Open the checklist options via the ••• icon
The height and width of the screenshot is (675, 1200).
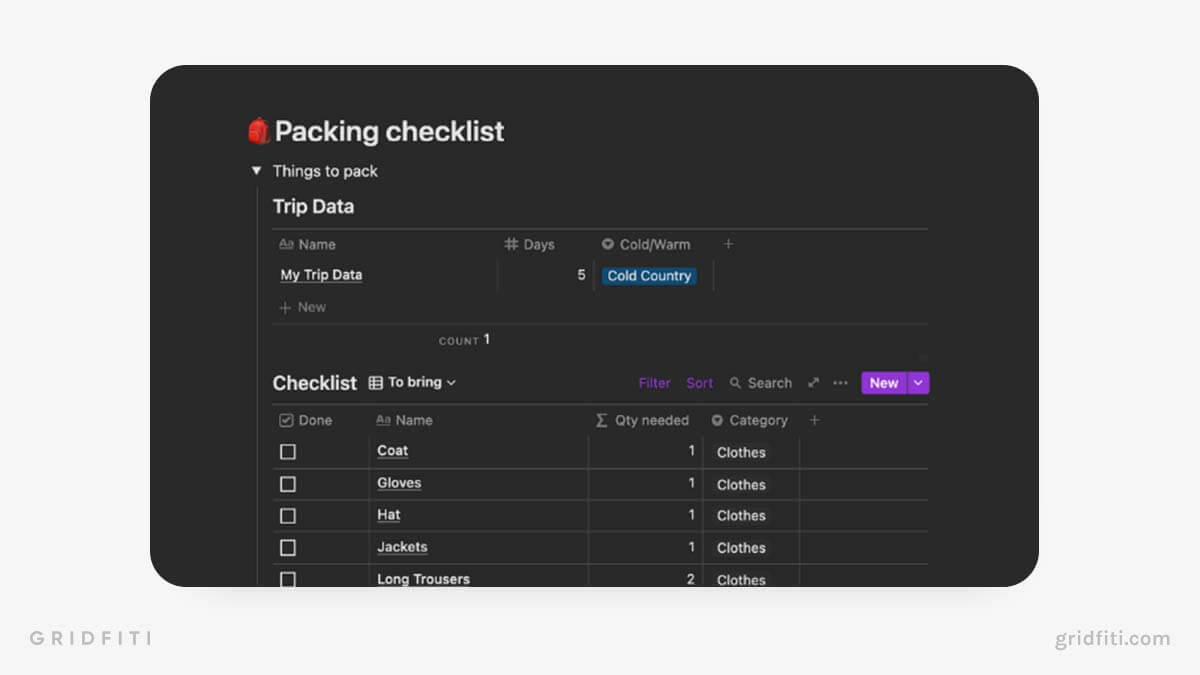click(840, 383)
